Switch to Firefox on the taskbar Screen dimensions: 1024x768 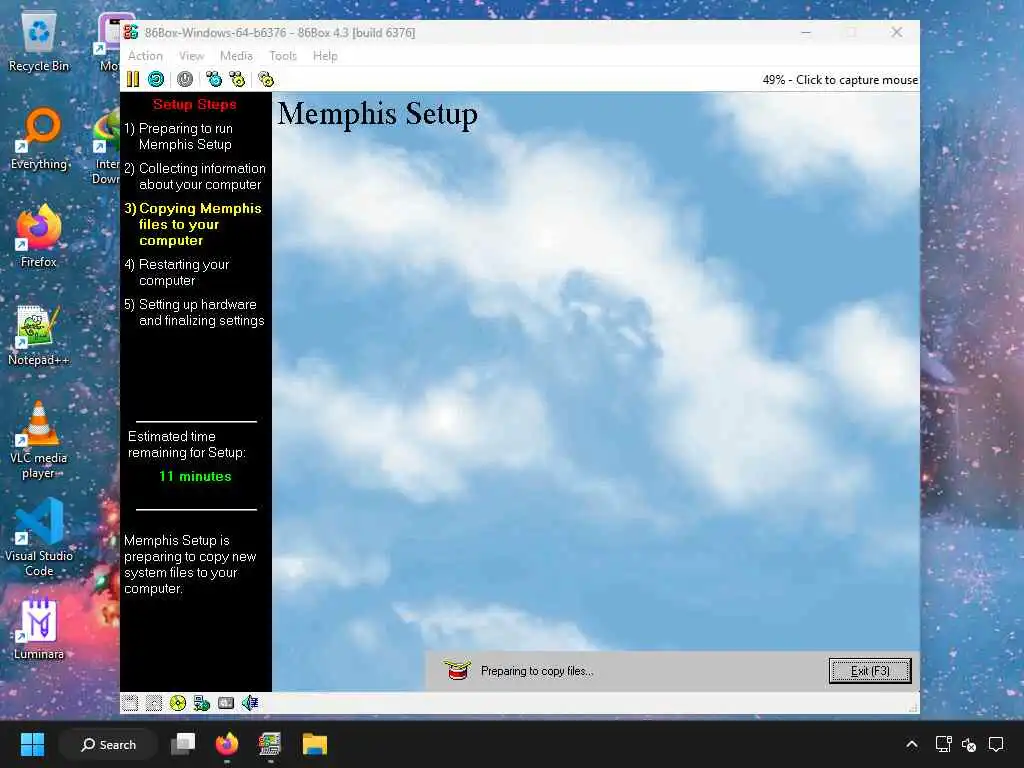click(x=227, y=744)
